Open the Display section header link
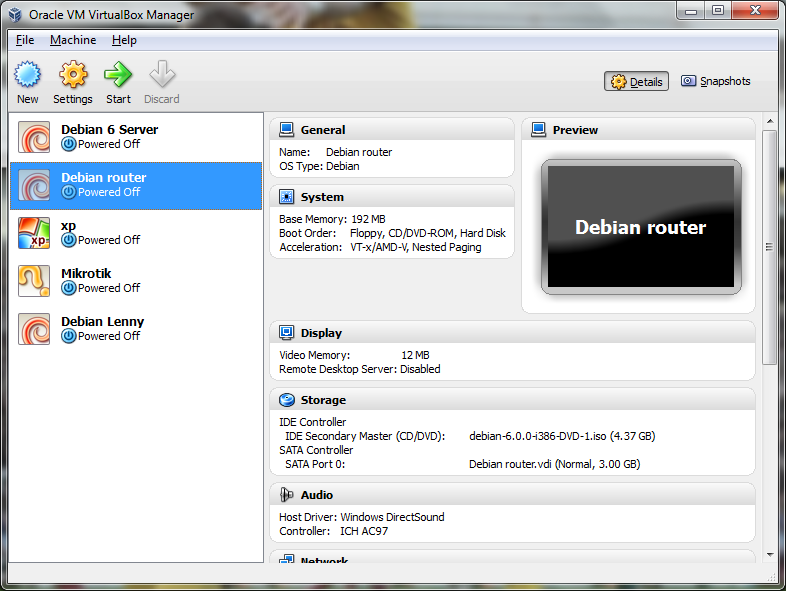Image resolution: width=786 pixels, height=591 pixels. (x=321, y=333)
